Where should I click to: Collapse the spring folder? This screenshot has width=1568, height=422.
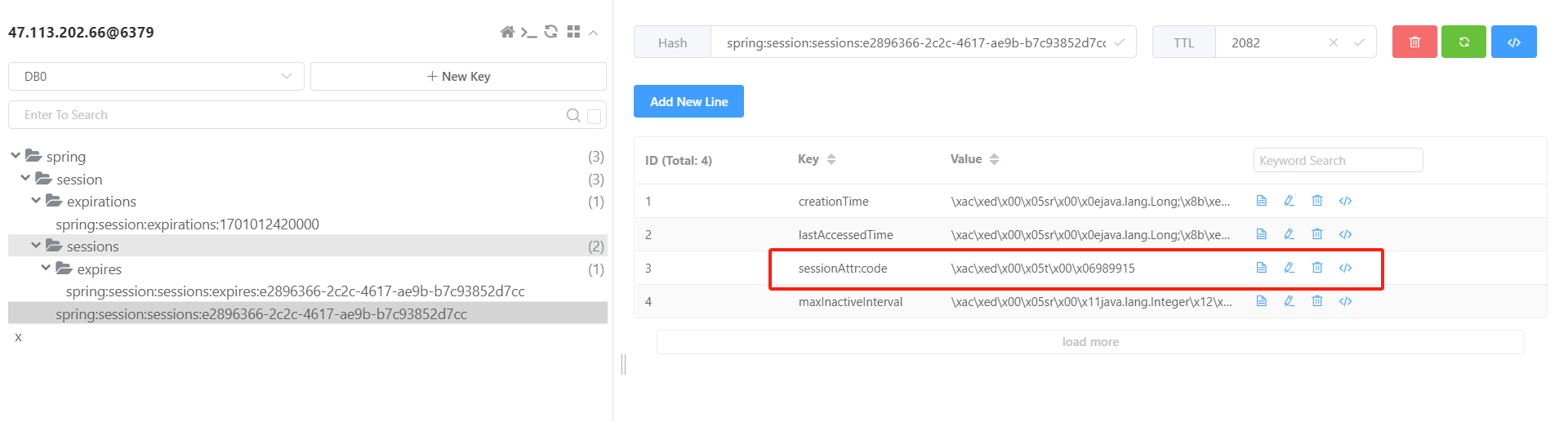(x=16, y=156)
